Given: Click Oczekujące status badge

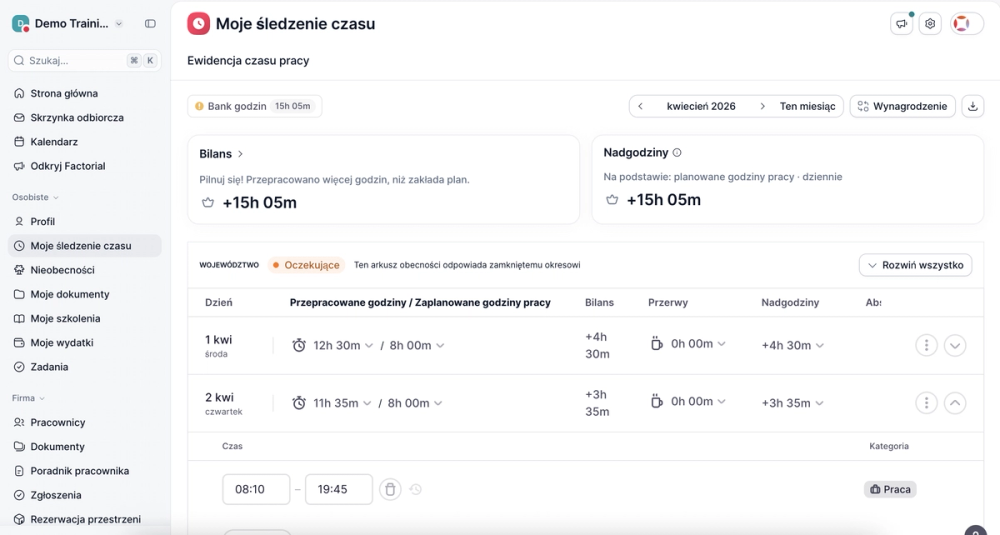Looking at the screenshot, I should coord(306,265).
